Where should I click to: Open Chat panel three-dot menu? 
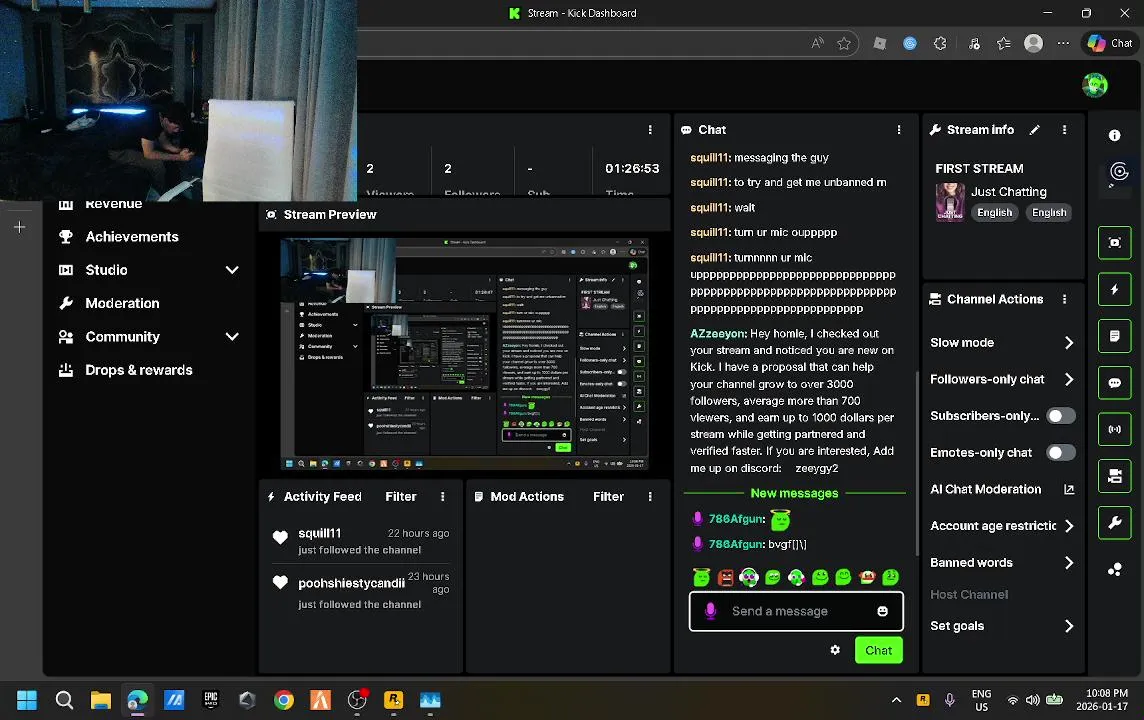[898, 130]
